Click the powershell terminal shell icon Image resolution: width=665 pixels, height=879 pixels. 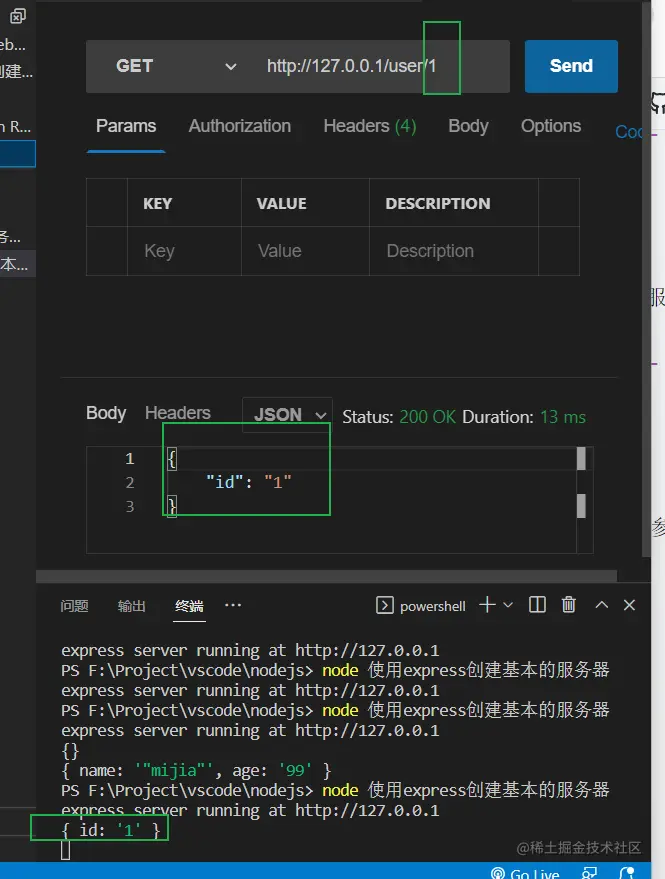[x=385, y=605]
